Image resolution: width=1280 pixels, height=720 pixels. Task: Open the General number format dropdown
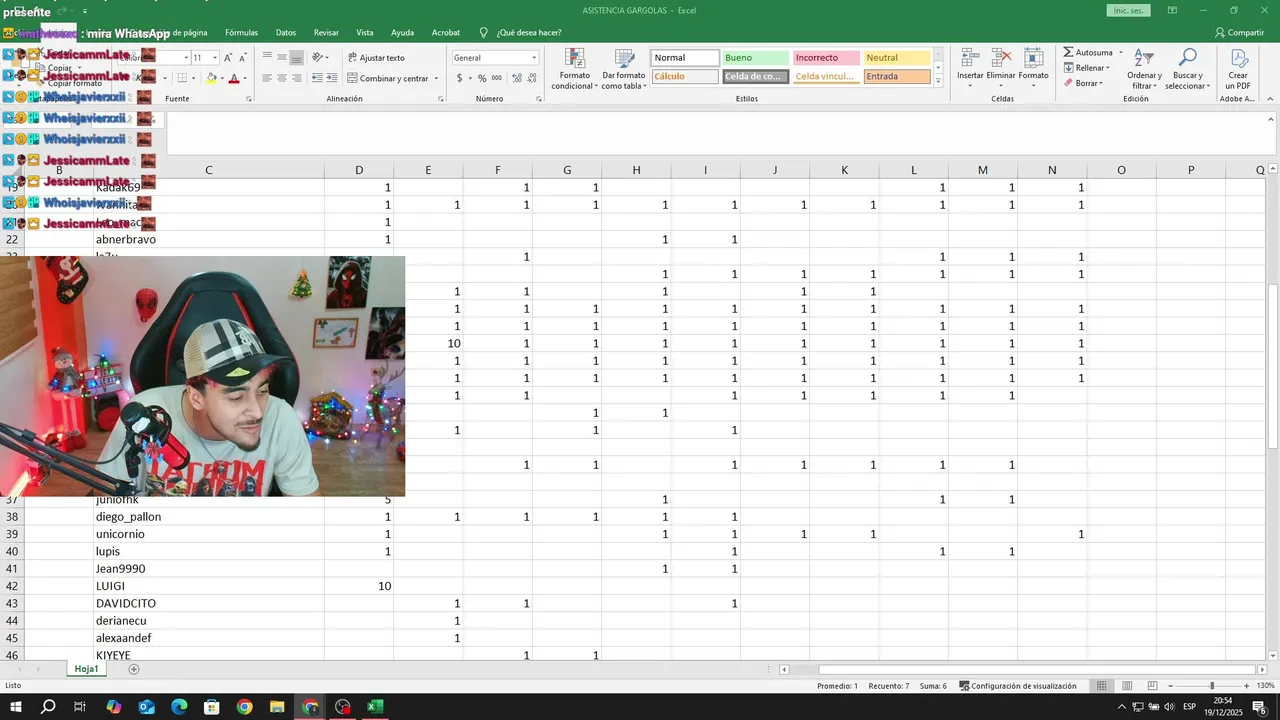tap(534, 58)
